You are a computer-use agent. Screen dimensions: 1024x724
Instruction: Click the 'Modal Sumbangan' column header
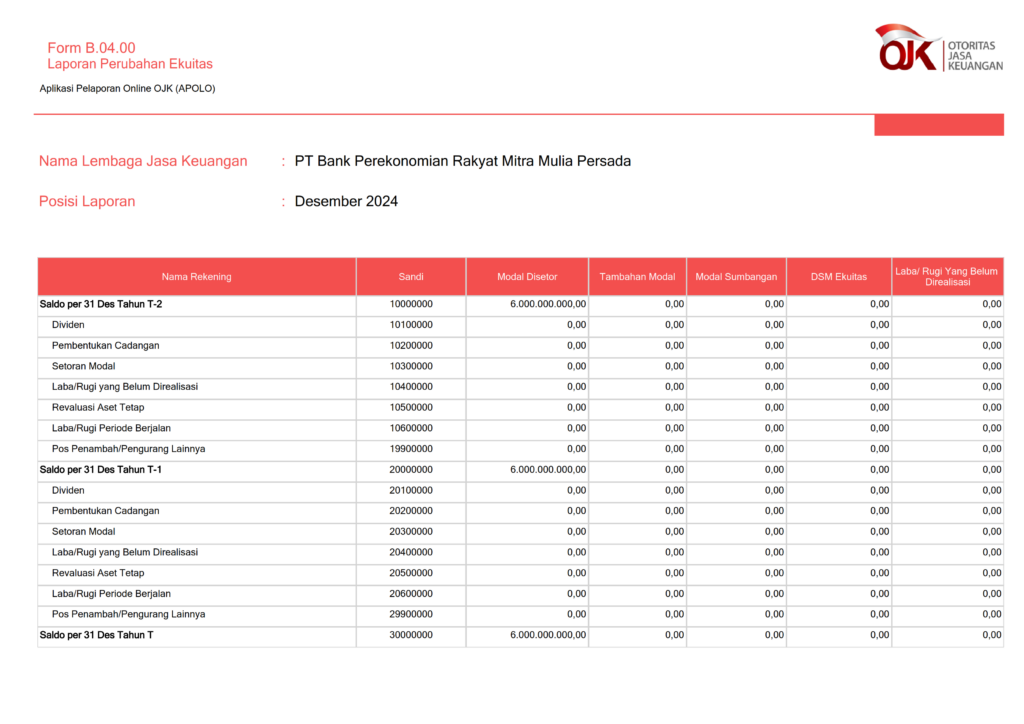click(736, 277)
